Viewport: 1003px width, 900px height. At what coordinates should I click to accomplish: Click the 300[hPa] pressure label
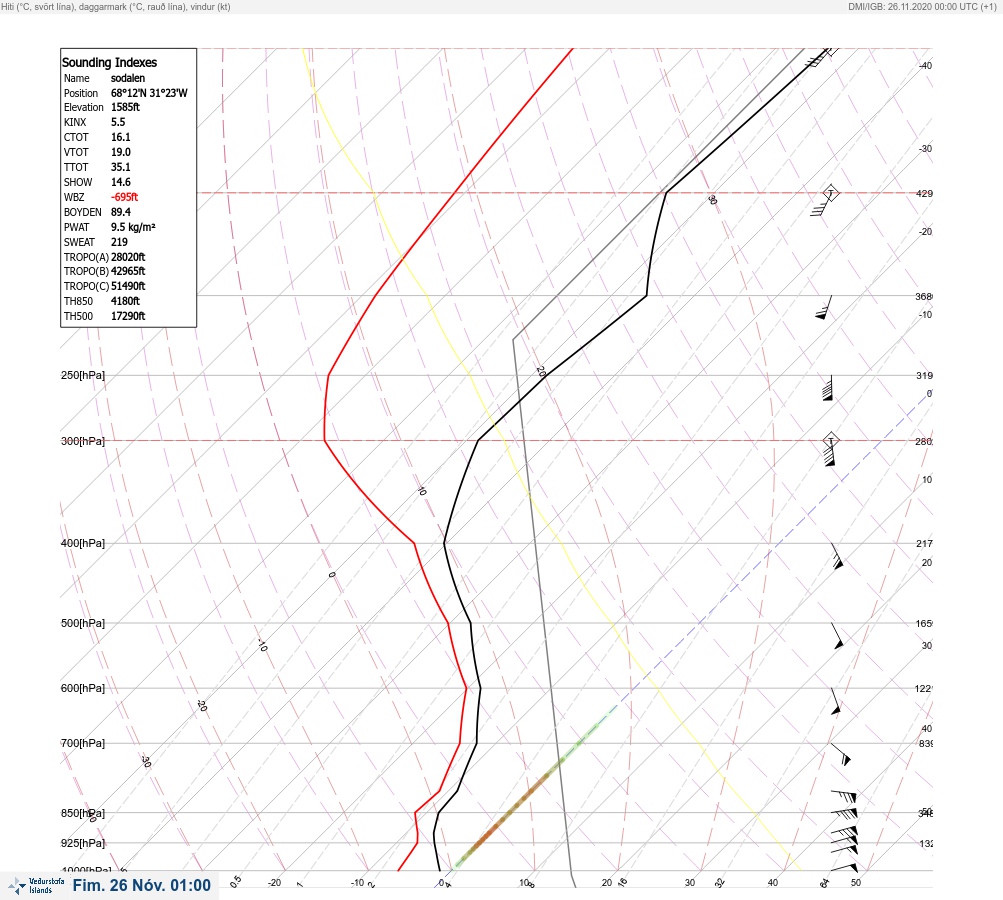[x=83, y=441]
